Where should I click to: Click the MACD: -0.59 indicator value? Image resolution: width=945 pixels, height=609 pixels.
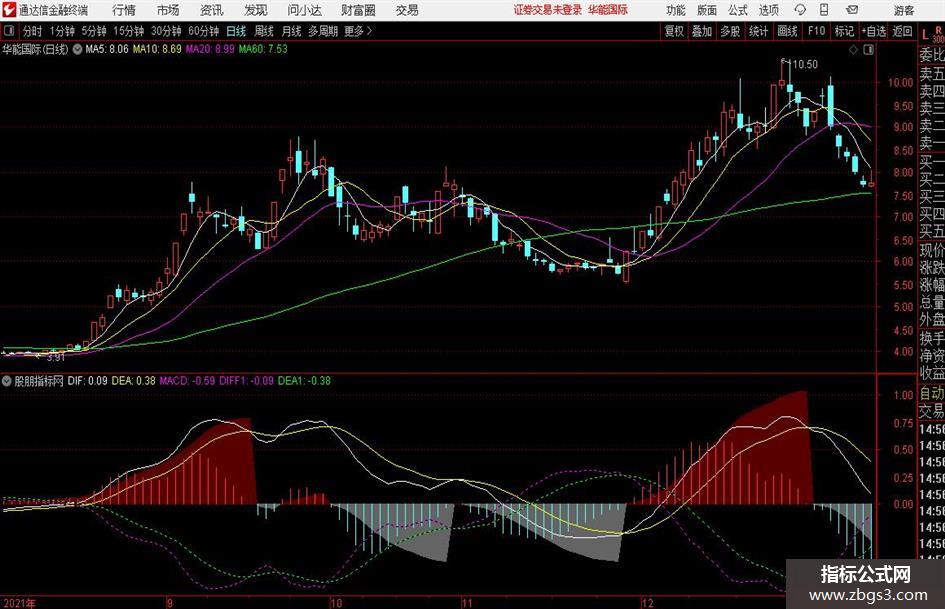pyautogui.click(x=187, y=381)
